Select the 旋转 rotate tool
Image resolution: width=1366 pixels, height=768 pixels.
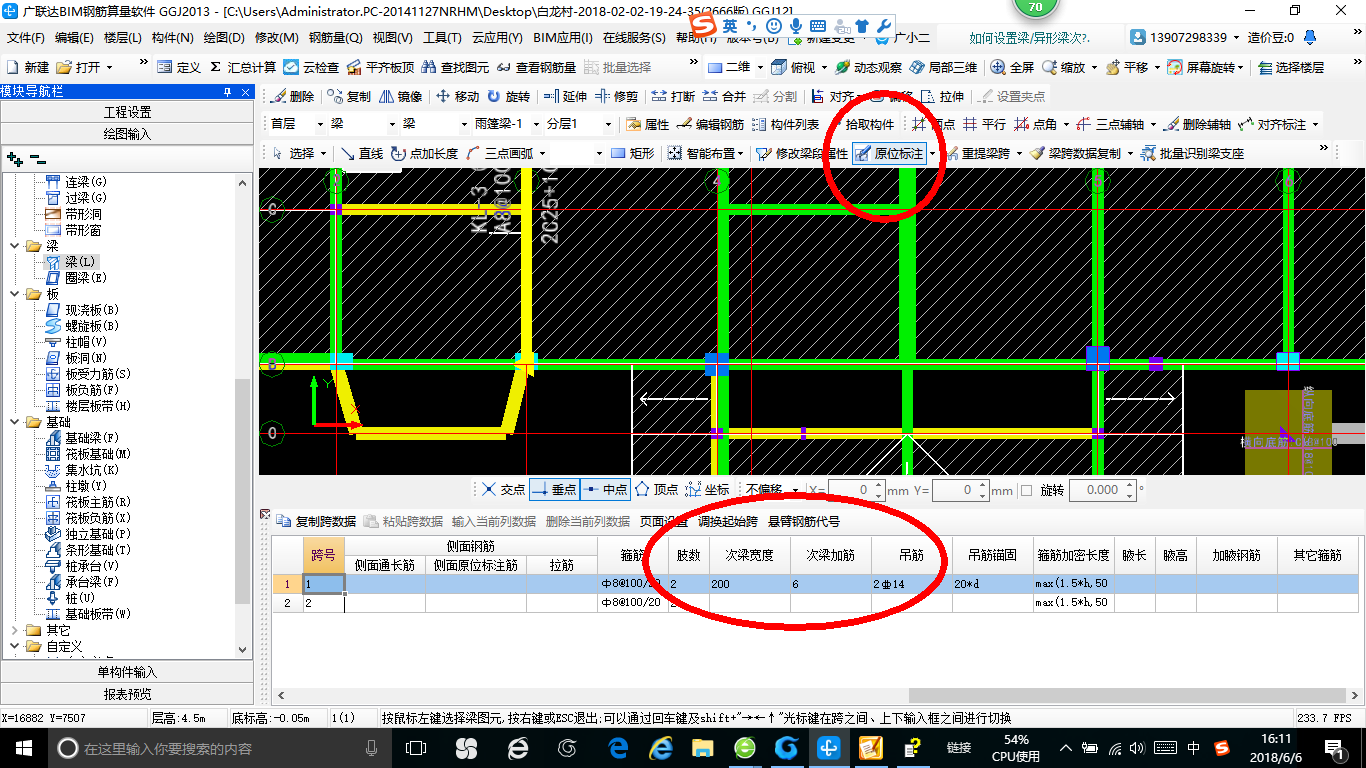[x=508, y=97]
